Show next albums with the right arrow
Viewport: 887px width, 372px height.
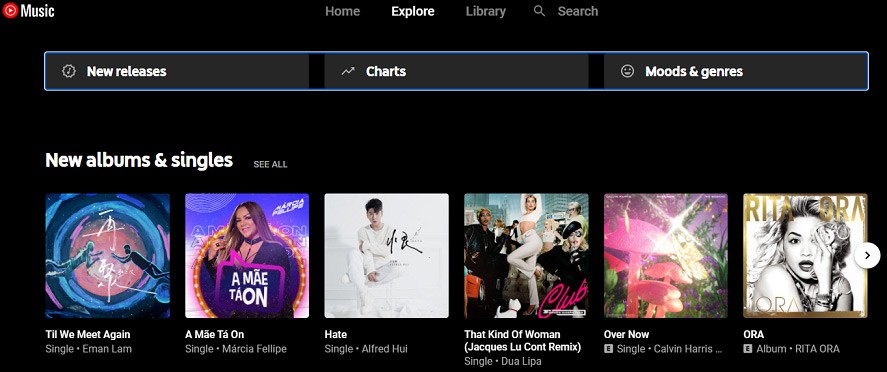(x=867, y=256)
